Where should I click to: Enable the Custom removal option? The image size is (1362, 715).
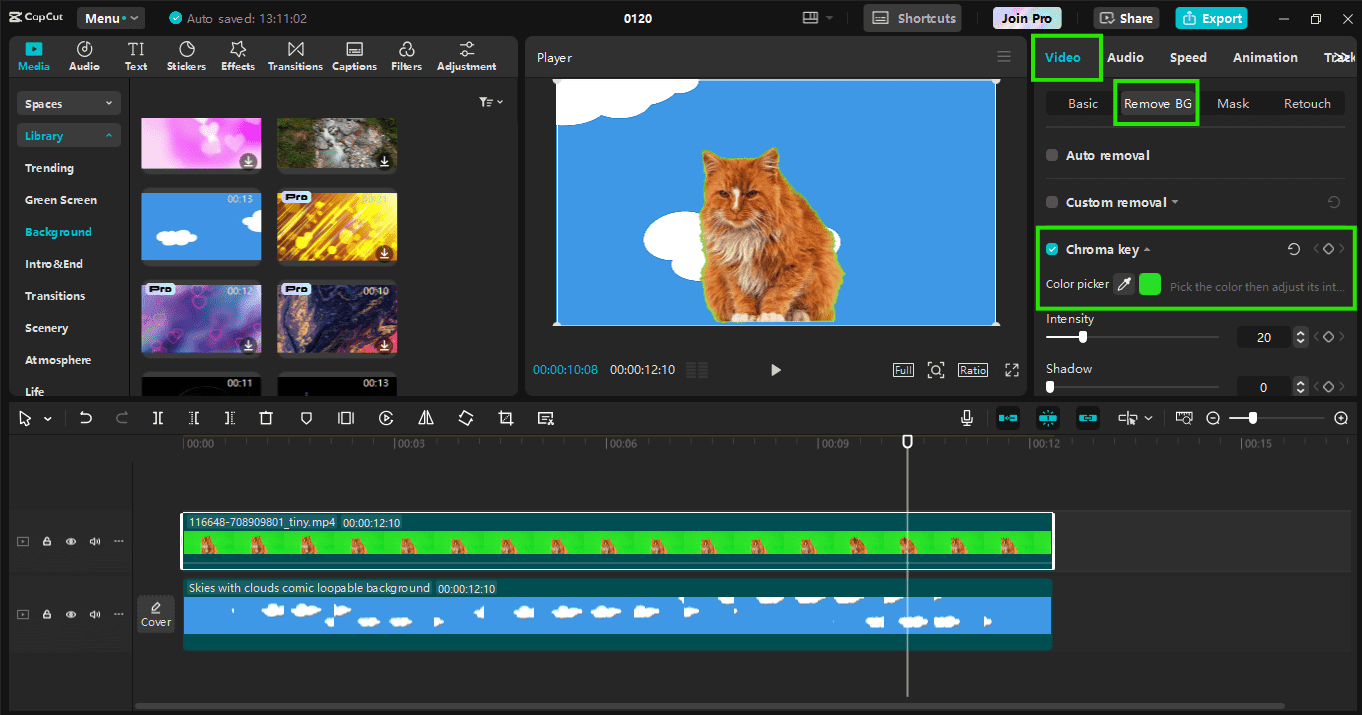pos(1051,202)
